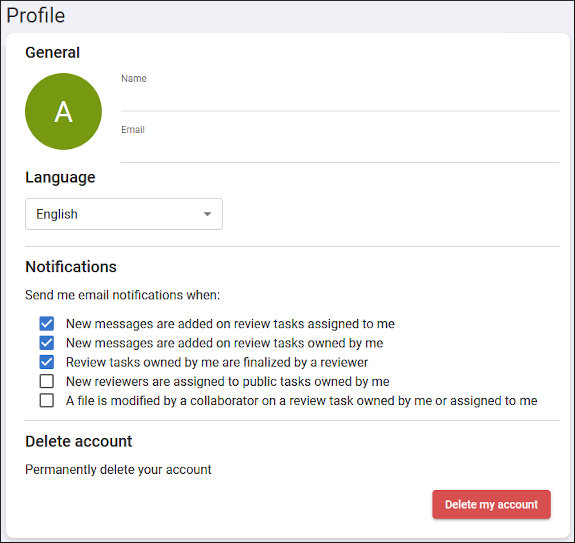Uncheck new messages on tasks assigned to me
Image resolution: width=575 pixels, height=543 pixels.
tap(47, 324)
